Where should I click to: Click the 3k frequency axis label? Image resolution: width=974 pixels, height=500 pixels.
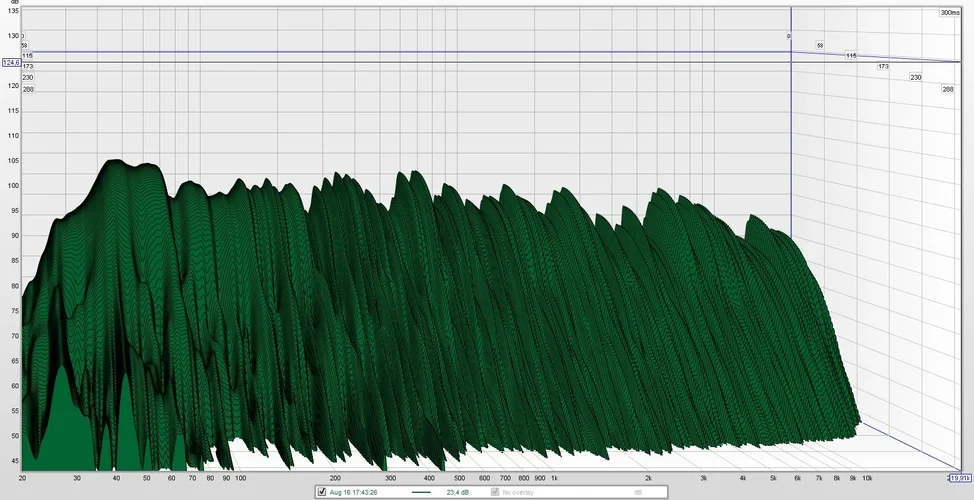coord(703,478)
